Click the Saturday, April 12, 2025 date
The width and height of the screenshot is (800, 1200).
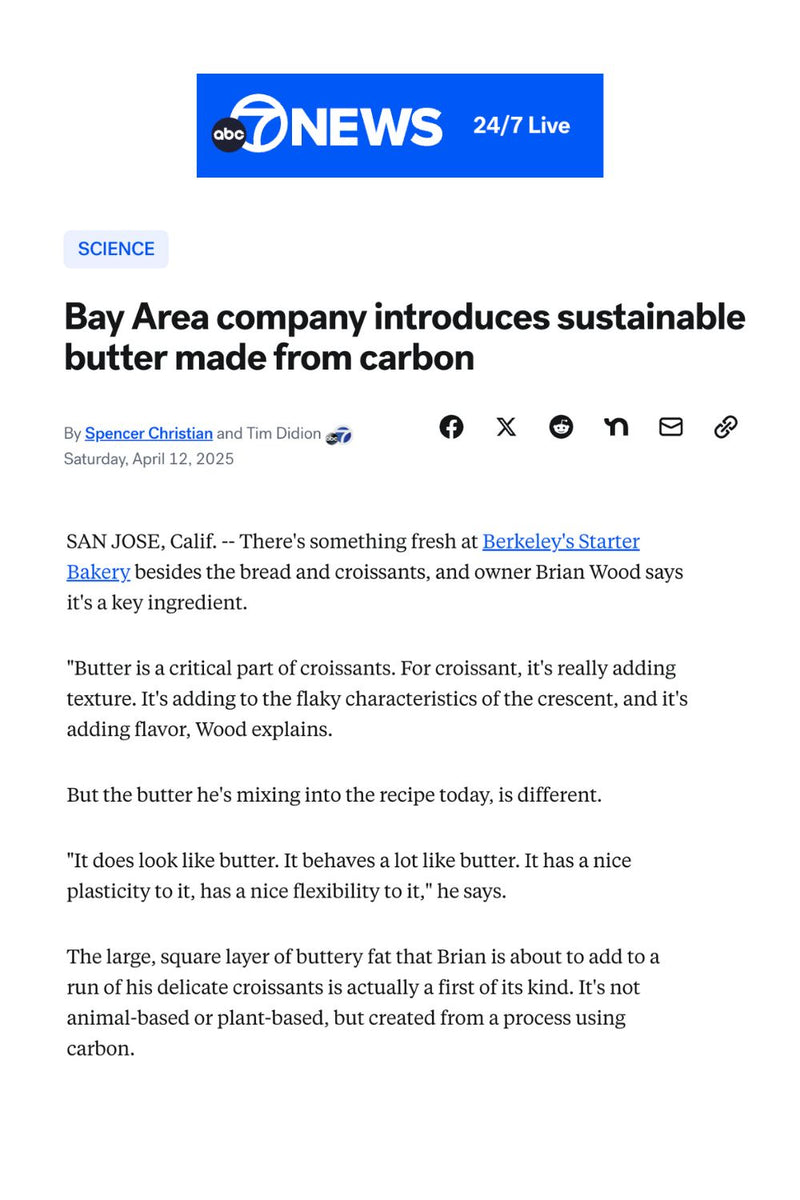pyautogui.click(x=148, y=459)
